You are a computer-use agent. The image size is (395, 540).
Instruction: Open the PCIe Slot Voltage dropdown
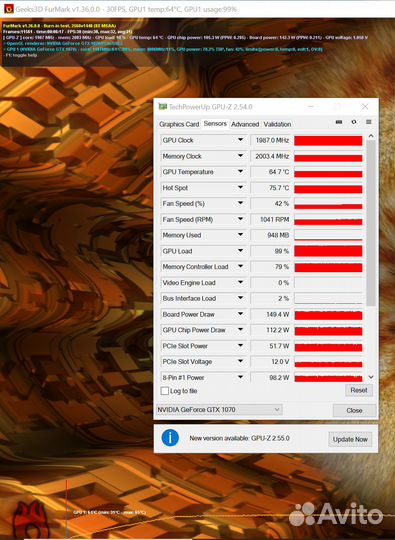[x=240, y=362]
